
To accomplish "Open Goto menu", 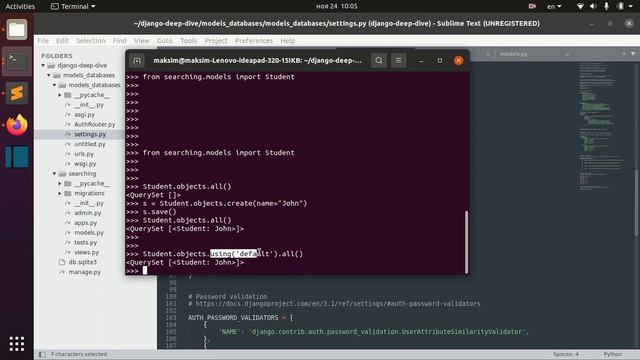I will [164, 40].
